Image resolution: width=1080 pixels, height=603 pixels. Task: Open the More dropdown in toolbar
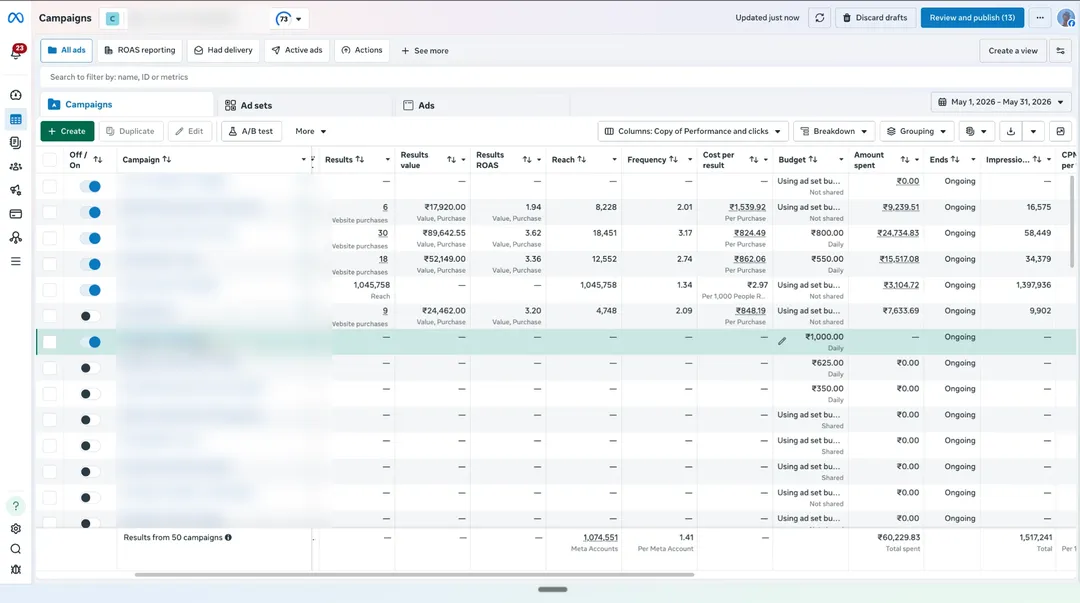[311, 131]
